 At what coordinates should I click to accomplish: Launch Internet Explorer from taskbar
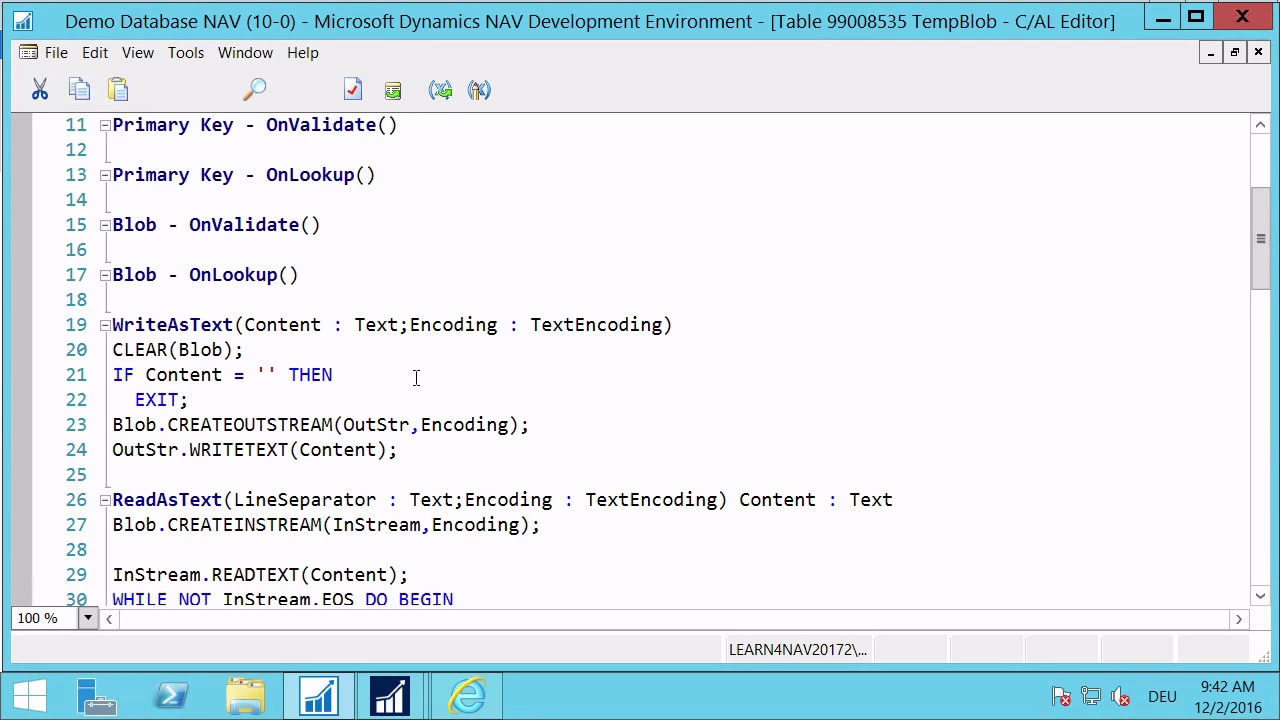click(x=467, y=696)
